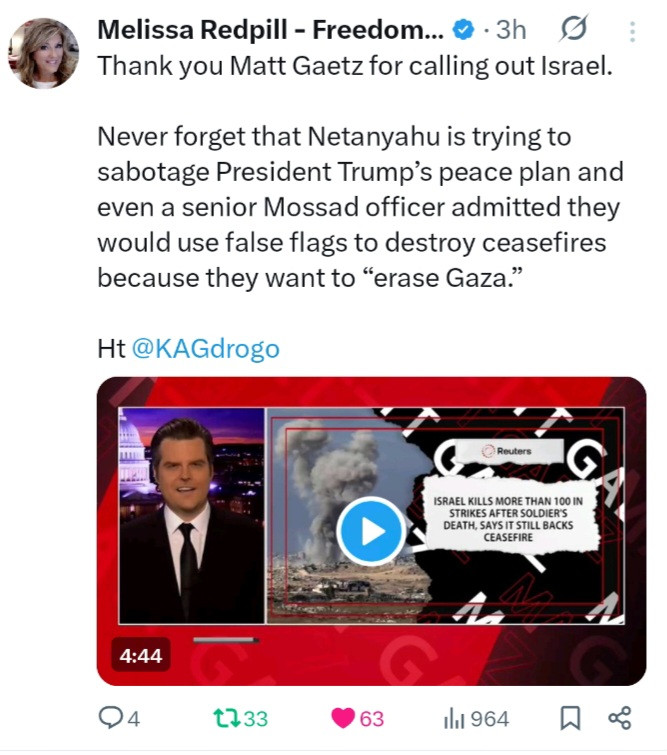Play the Matt Gaetz video
This screenshot has height=755, width=667.
click(x=370, y=531)
